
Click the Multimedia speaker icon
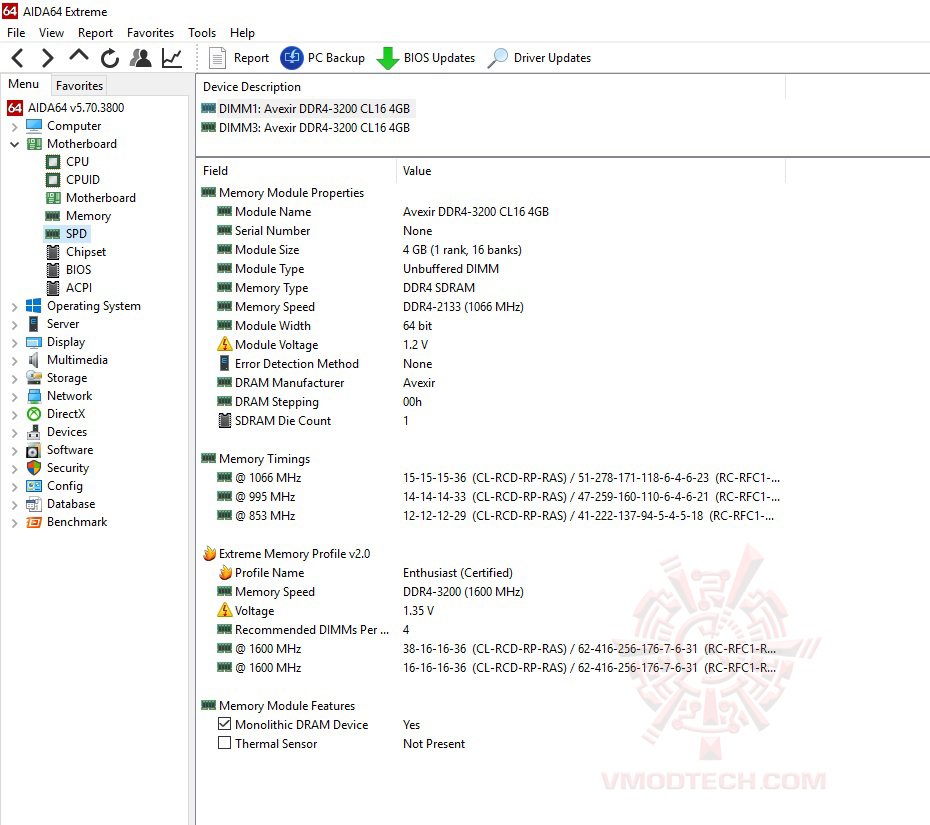click(x=34, y=360)
